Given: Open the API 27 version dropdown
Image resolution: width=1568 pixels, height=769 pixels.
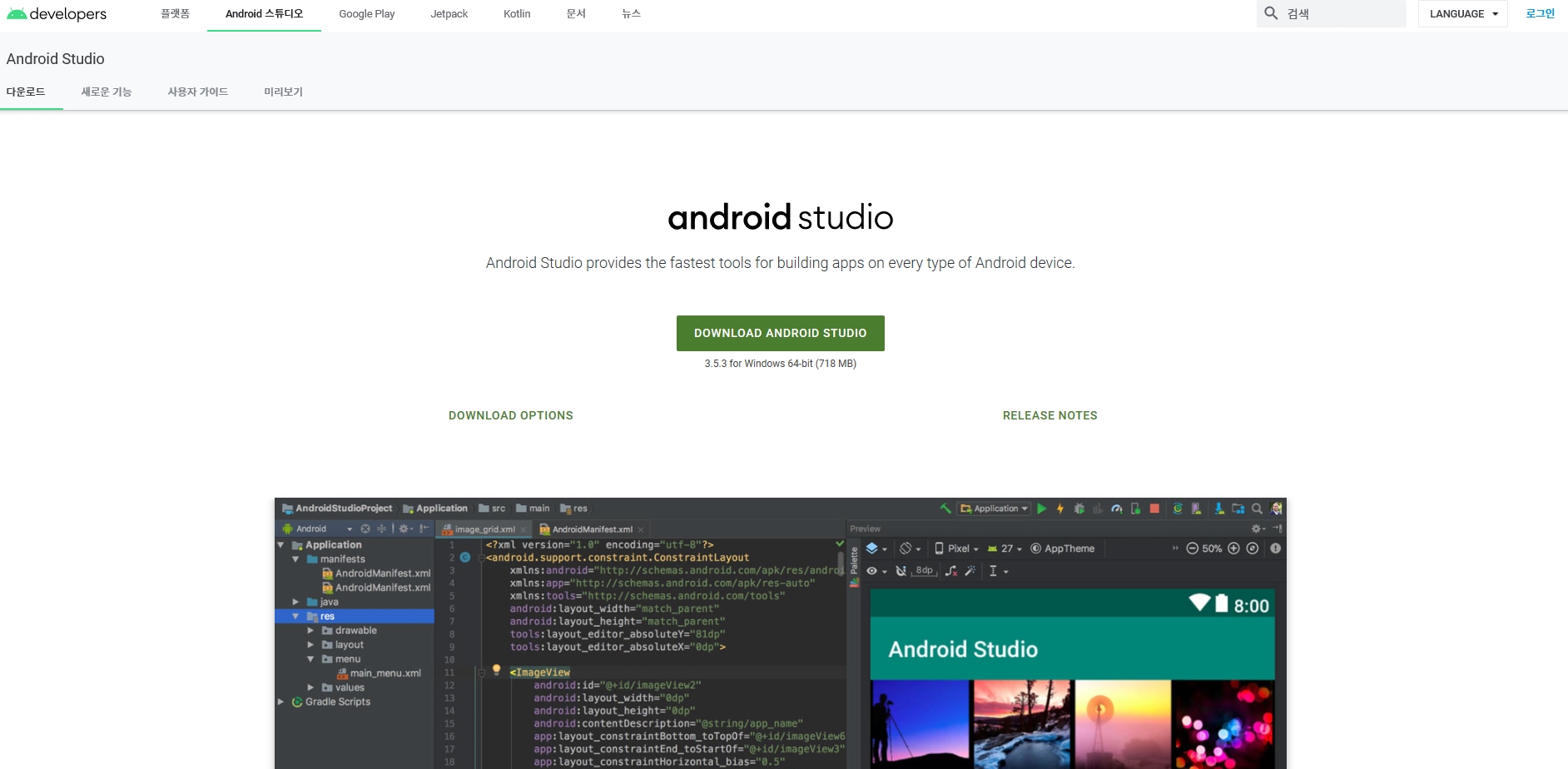Looking at the screenshot, I should 1005,548.
